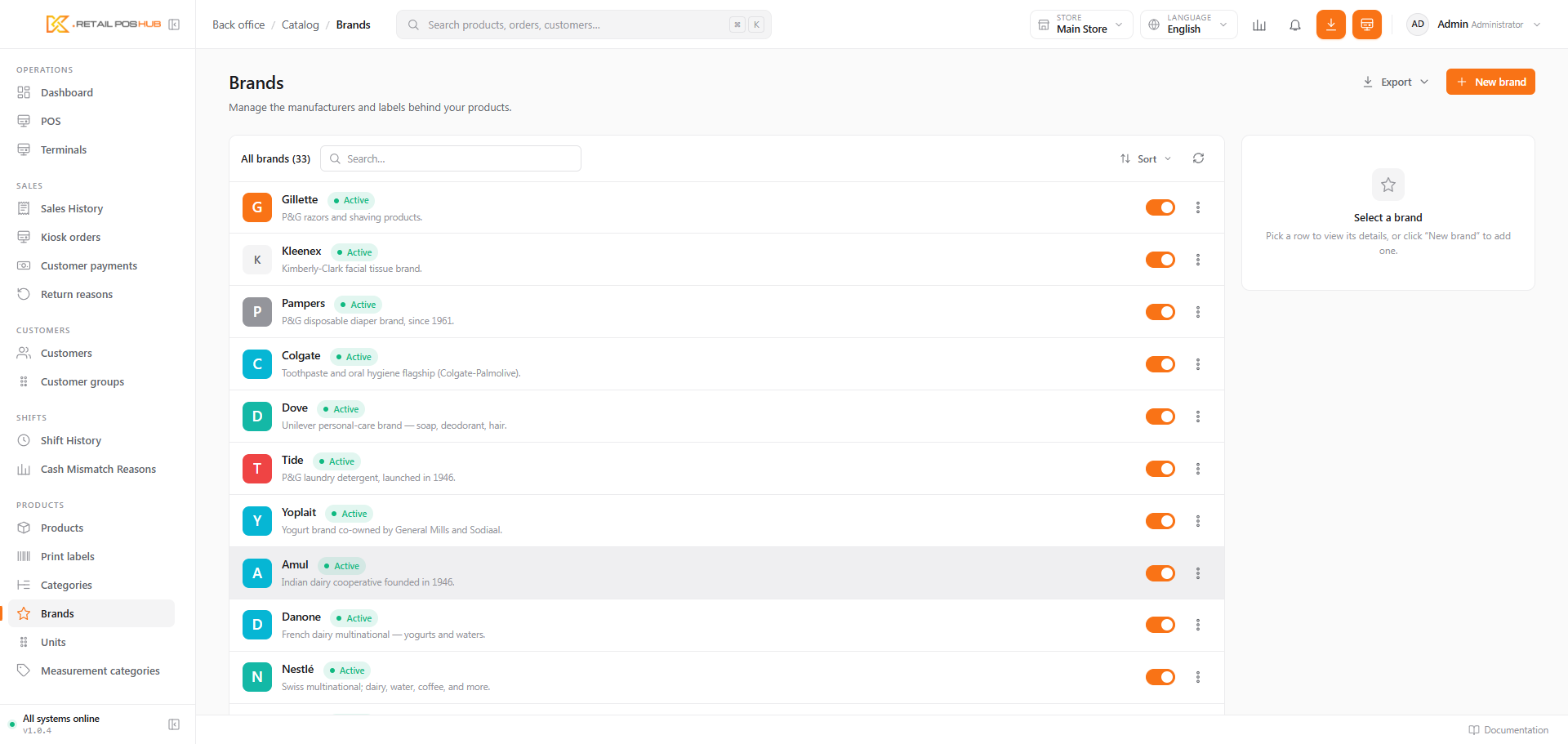Open Shift History page
This screenshot has width=1568, height=744.
pos(91,440)
